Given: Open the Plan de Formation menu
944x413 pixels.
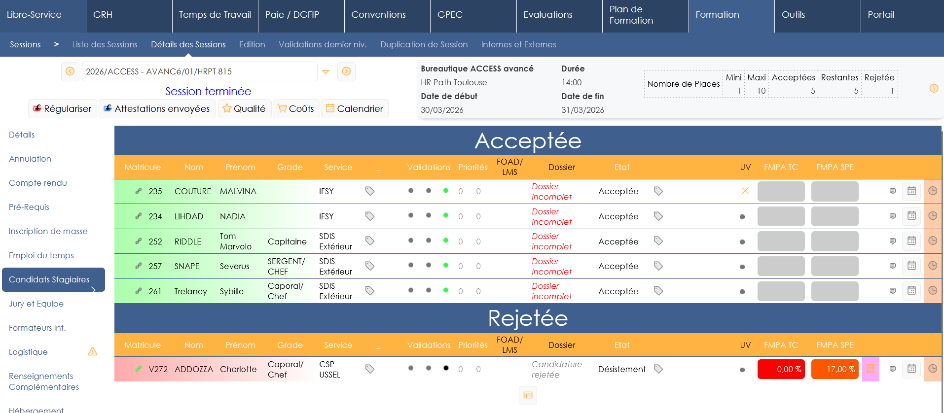Looking at the screenshot, I should (645, 15).
